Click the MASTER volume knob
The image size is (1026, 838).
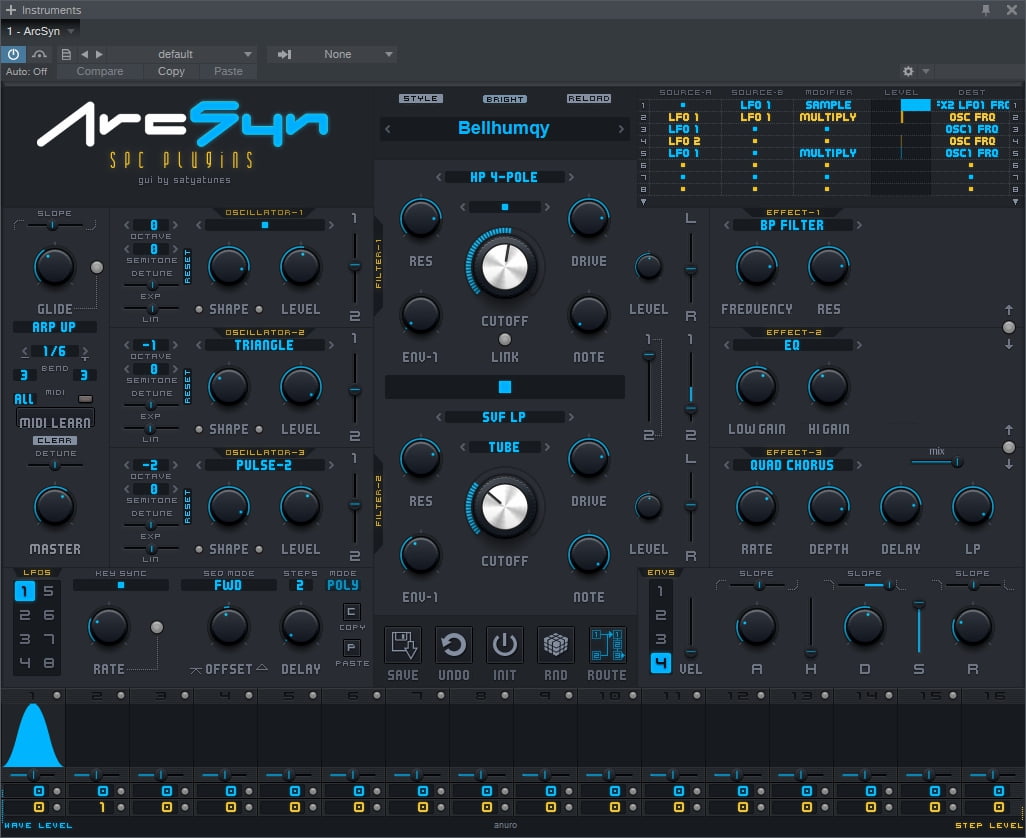[54, 506]
